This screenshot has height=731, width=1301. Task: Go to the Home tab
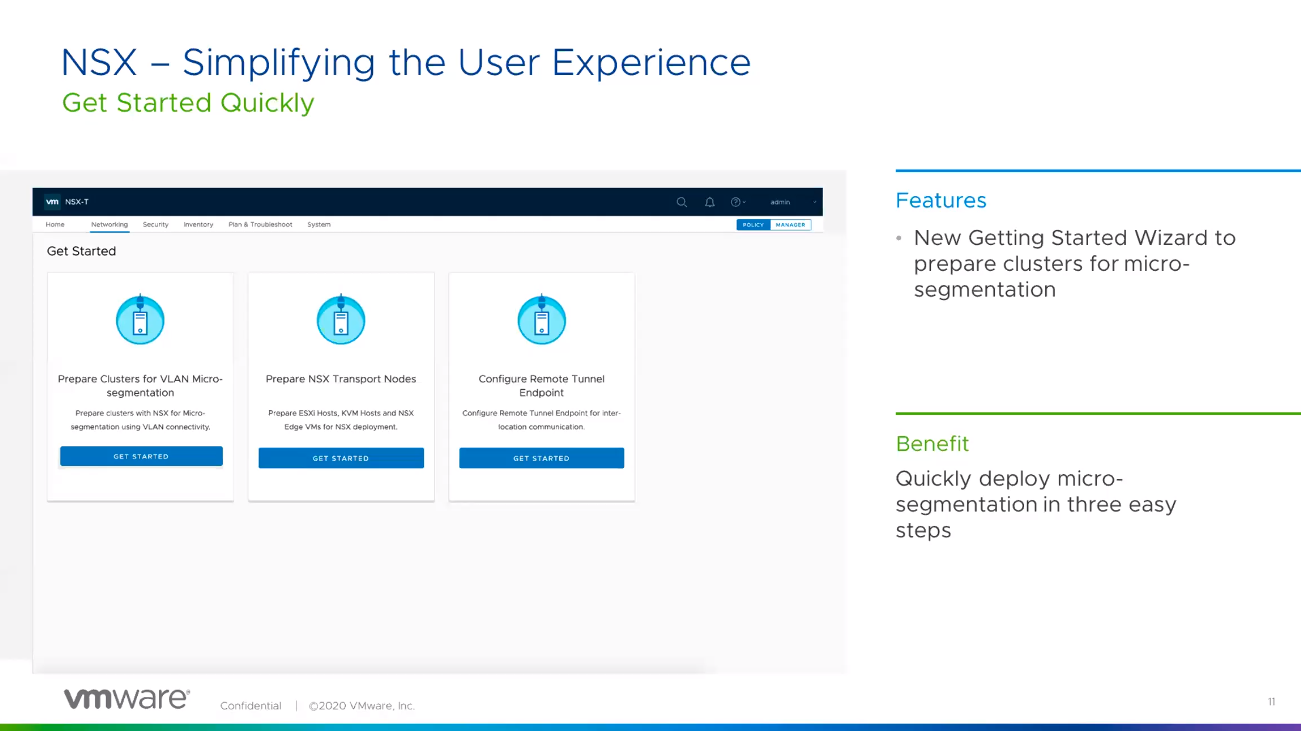[55, 225]
